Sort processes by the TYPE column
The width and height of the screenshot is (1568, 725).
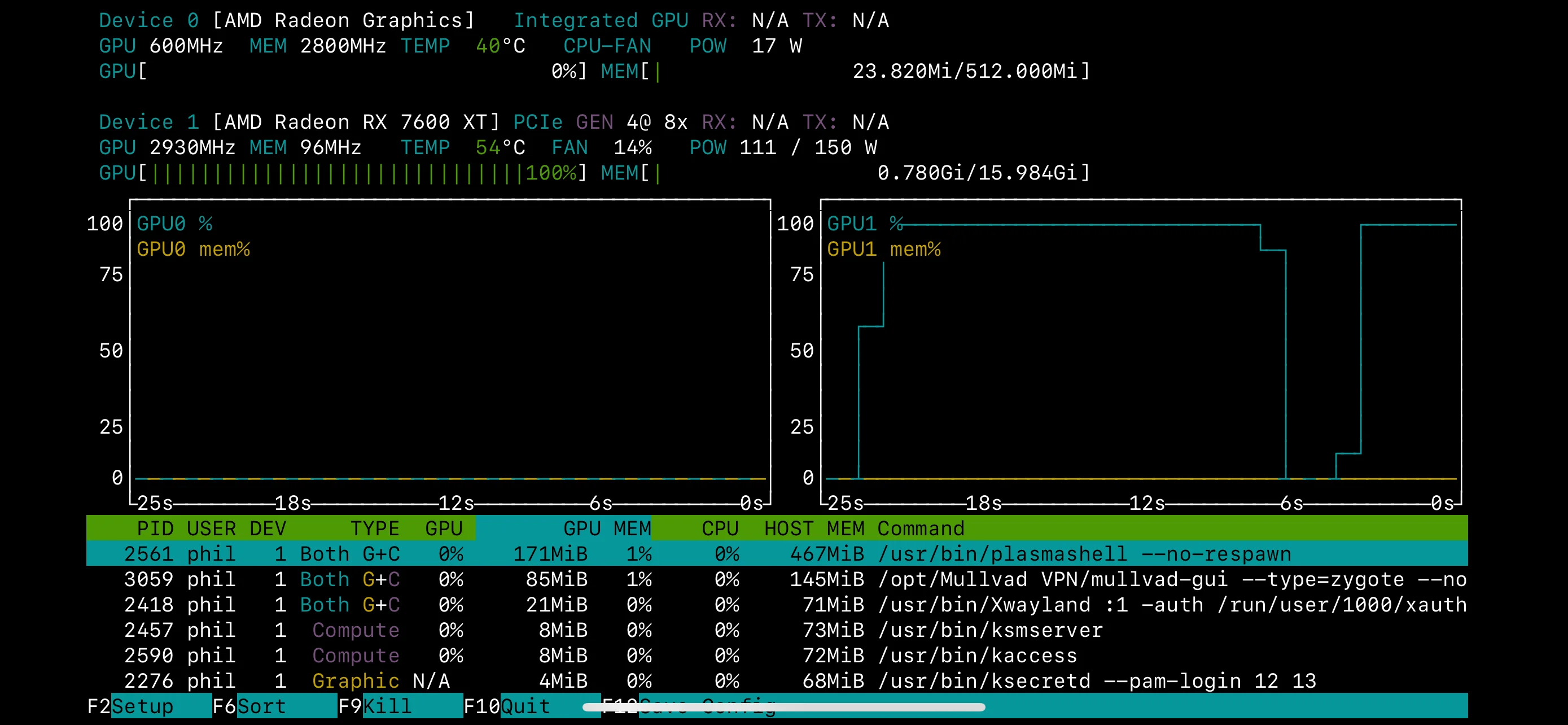pyautogui.click(x=375, y=528)
